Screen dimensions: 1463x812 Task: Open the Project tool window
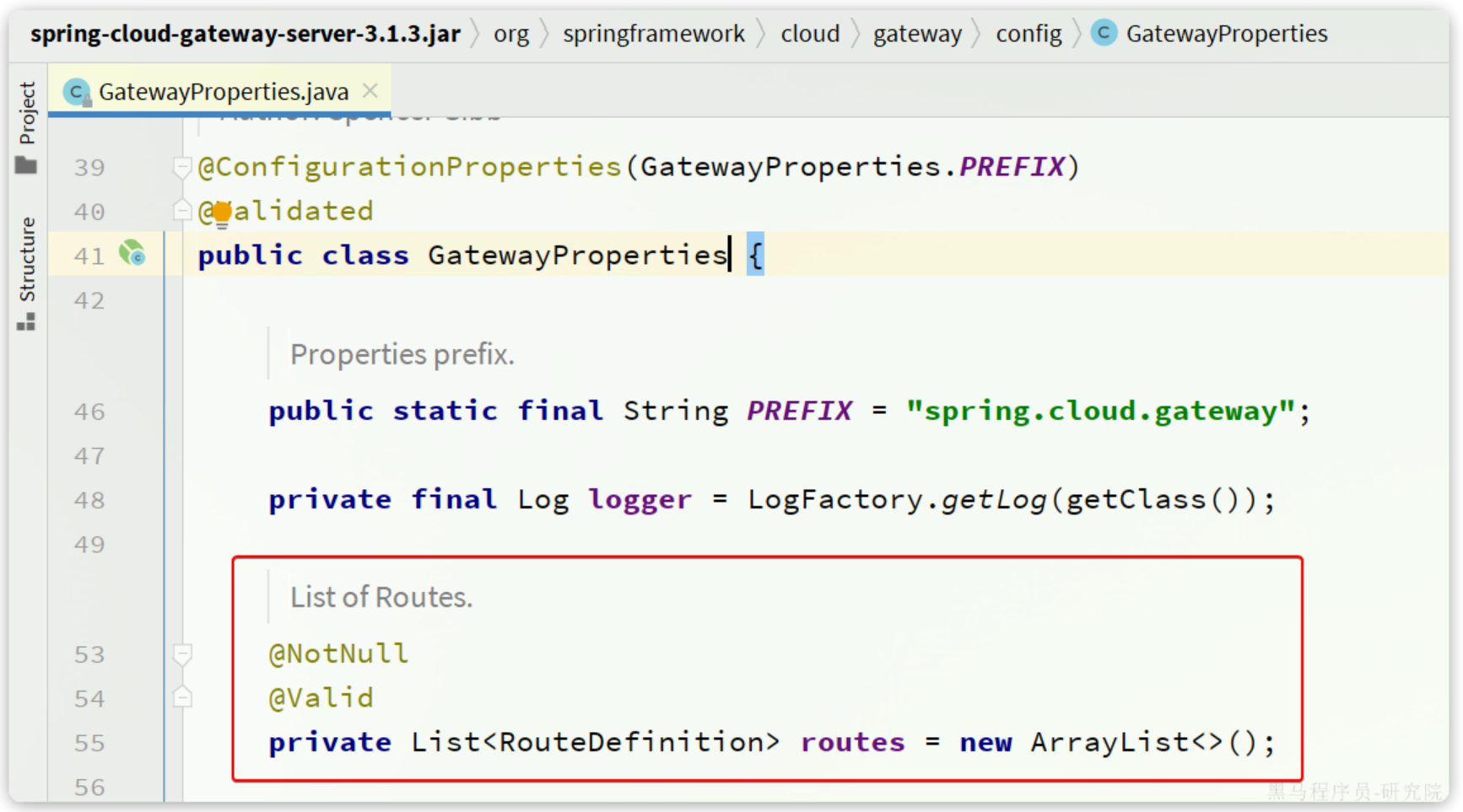pos(27,113)
